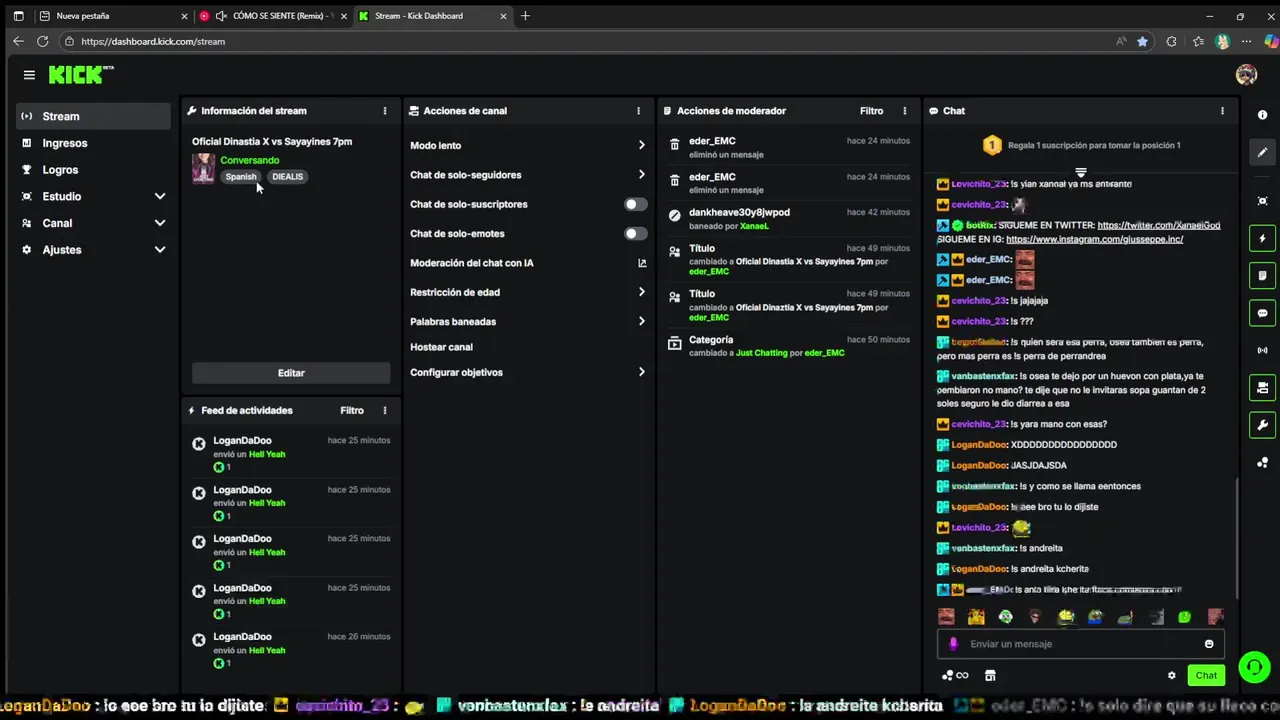Reload the page in browser

(42, 41)
